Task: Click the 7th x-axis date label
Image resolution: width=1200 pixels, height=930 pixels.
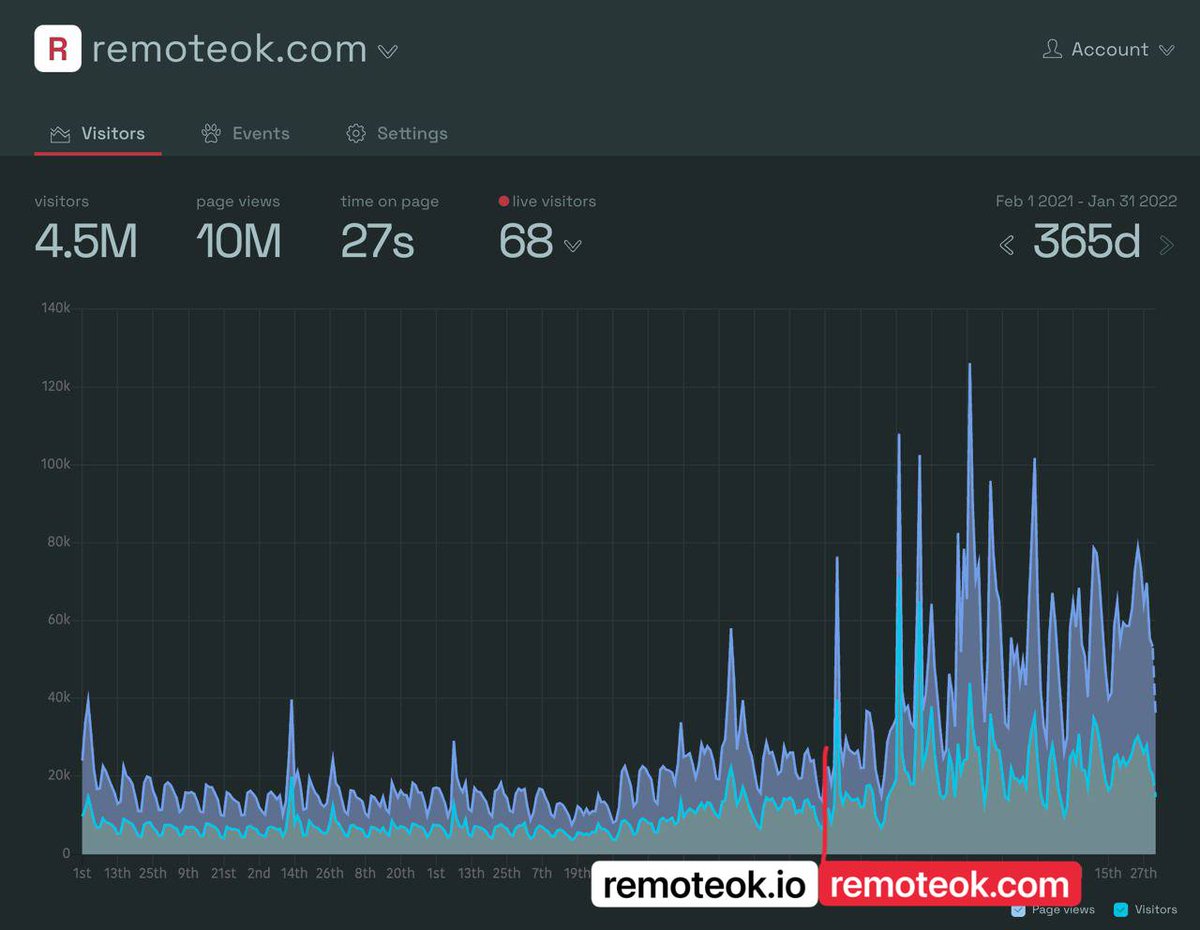Action: (542, 873)
